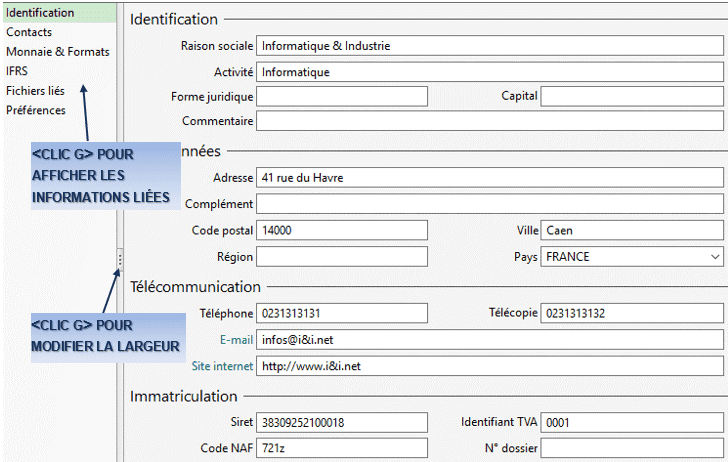Open the Contacts section
728x462 pixels.
tap(29, 32)
